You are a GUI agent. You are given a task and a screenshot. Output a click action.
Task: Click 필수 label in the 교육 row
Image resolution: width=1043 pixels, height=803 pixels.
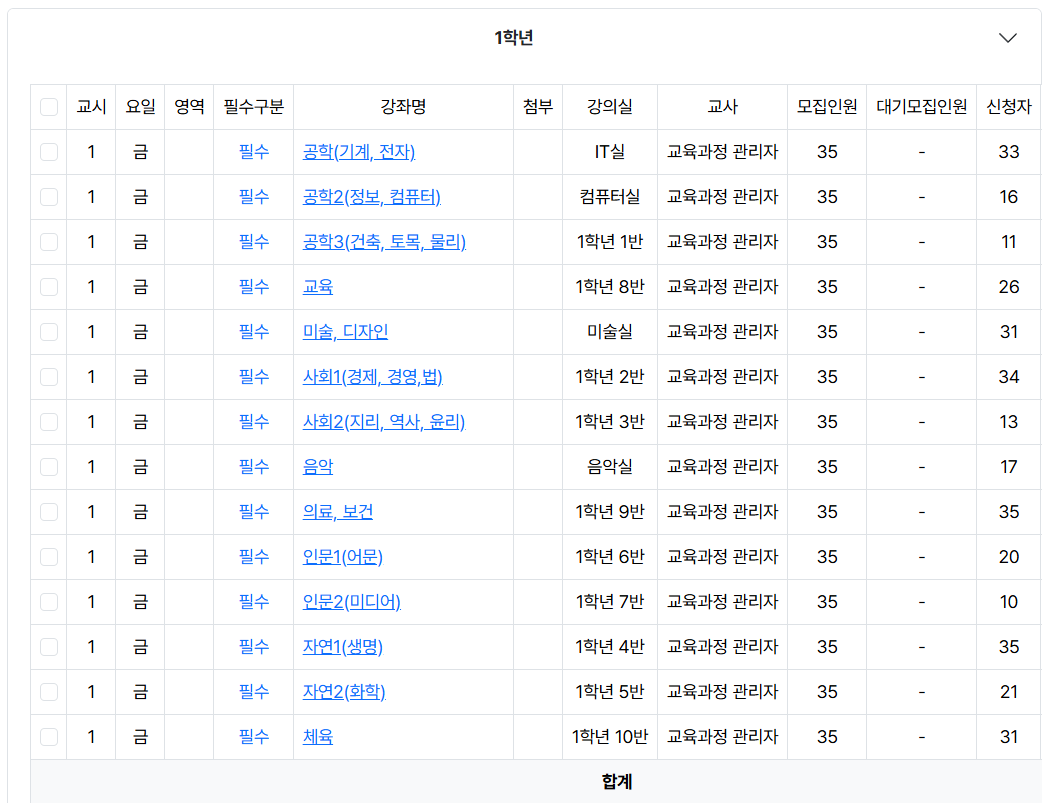pyautogui.click(x=253, y=287)
